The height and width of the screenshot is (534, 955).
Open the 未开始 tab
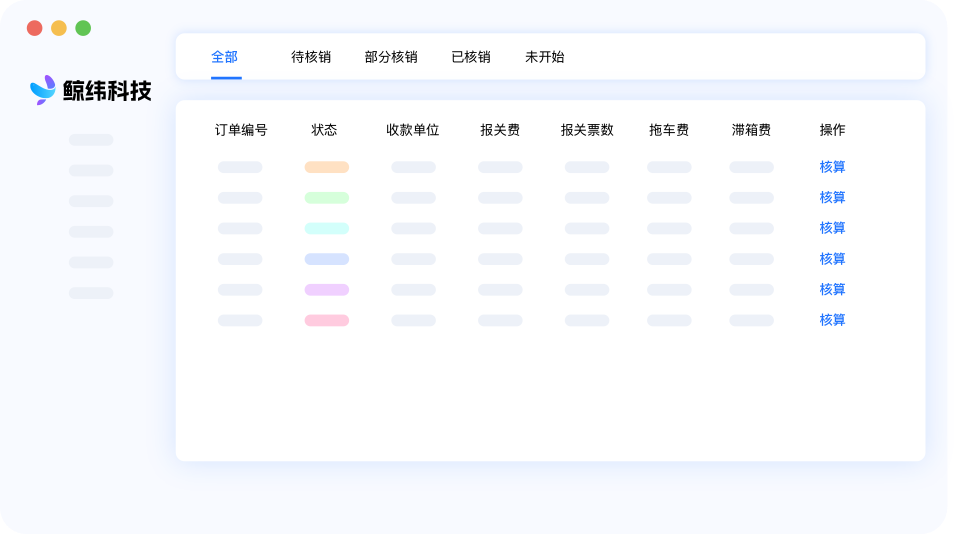pyautogui.click(x=544, y=57)
